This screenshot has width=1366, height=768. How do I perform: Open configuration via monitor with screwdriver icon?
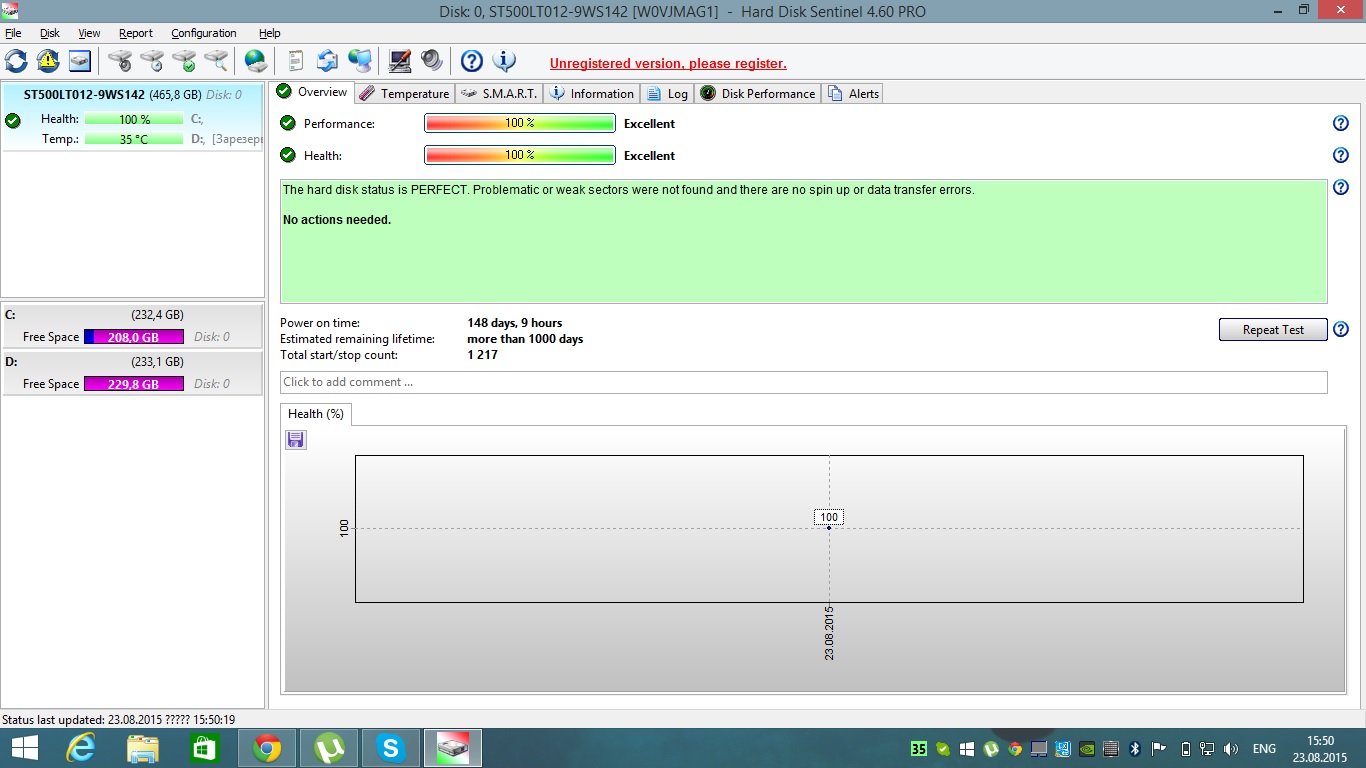pyautogui.click(x=400, y=61)
